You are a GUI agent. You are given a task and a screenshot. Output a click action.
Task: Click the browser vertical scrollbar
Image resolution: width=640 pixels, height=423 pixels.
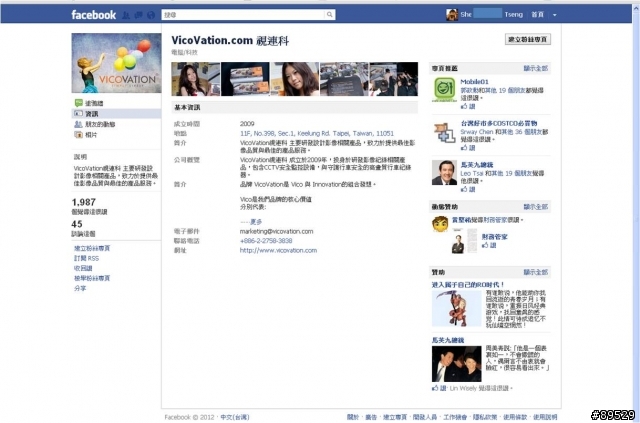[x=636, y=212]
